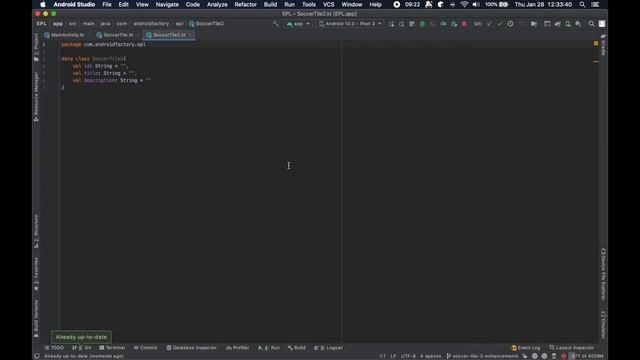Open the Logcat tool window
This screenshot has height=360, width=640.
pyautogui.click(x=328, y=348)
